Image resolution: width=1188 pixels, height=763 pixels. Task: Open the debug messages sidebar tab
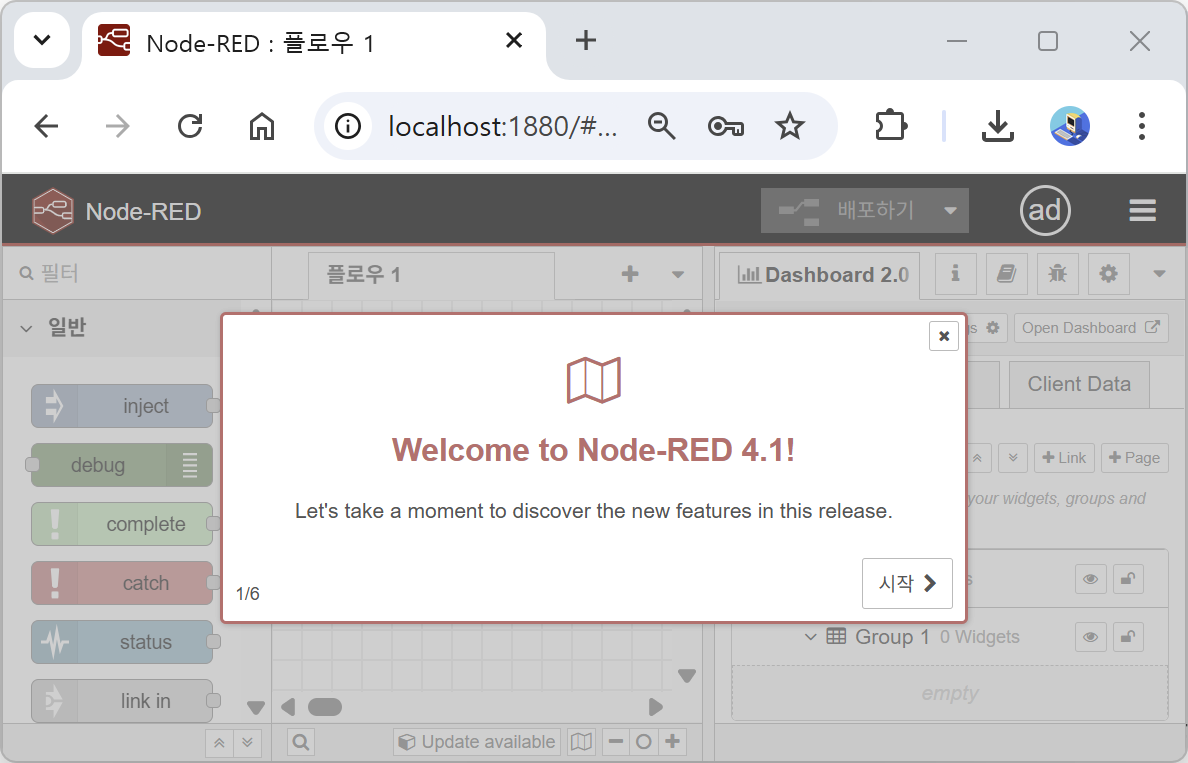(x=1057, y=274)
